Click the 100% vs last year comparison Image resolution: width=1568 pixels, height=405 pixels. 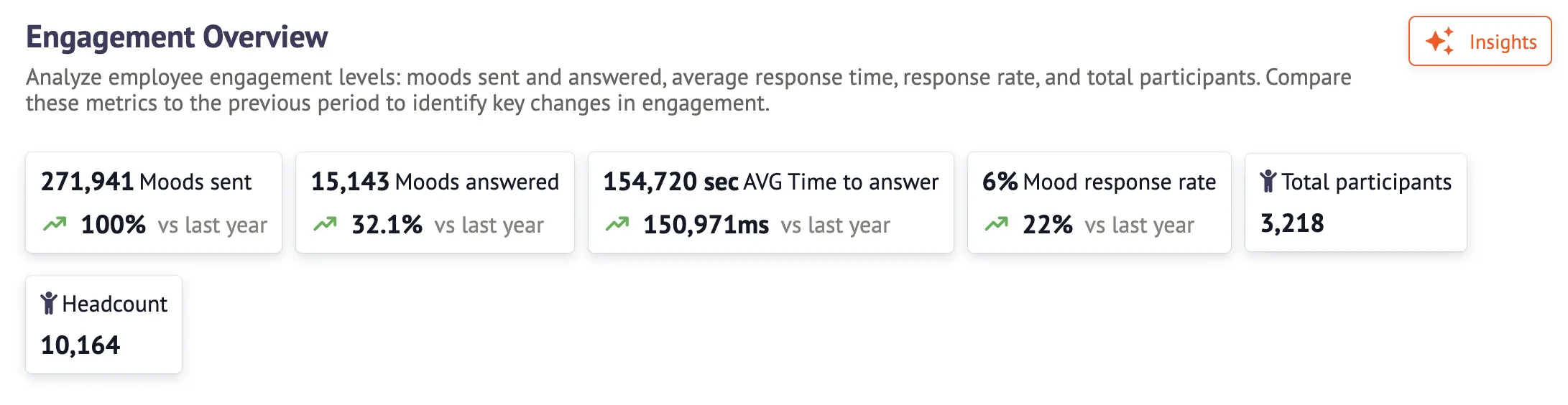[173, 225]
